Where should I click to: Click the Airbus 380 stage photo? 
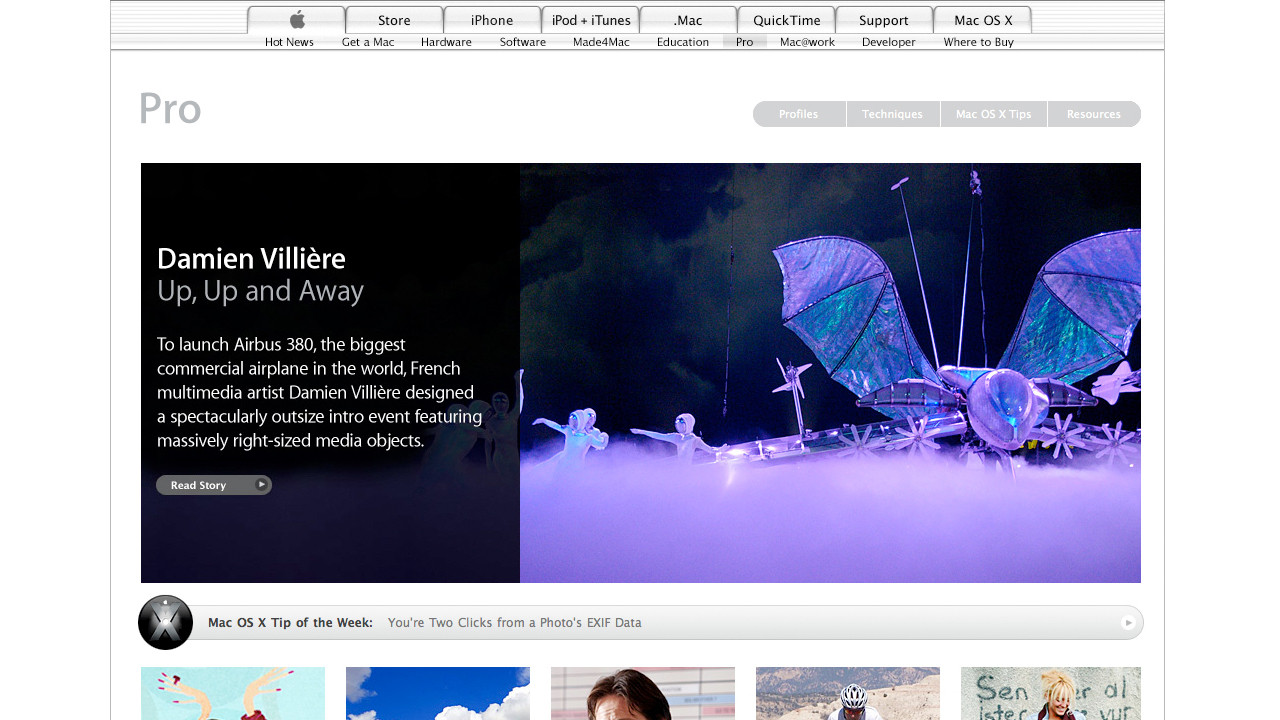(x=830, y=373)
